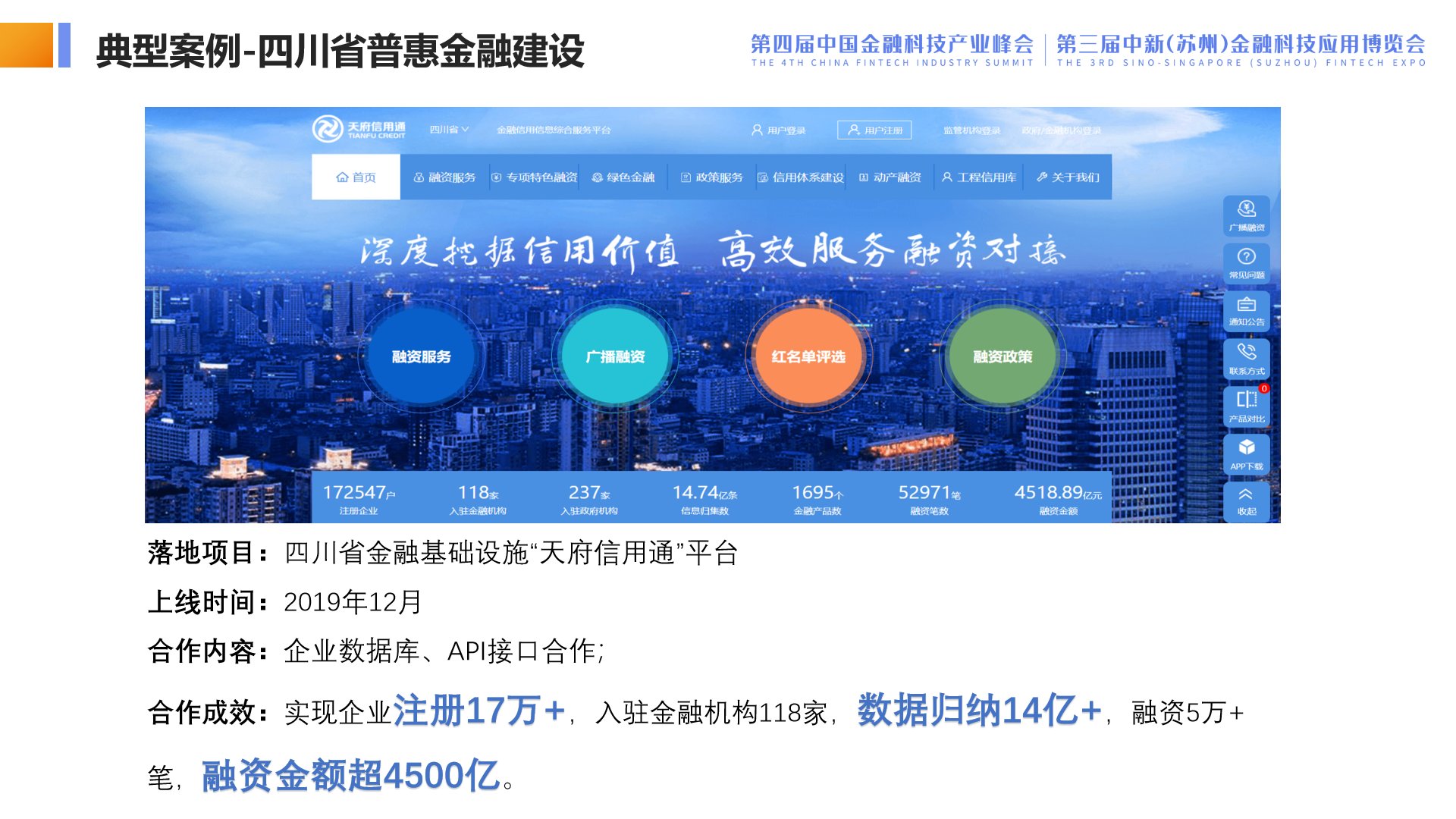Click the 数据归纳14亿+ highlighted text

(980, 711)
